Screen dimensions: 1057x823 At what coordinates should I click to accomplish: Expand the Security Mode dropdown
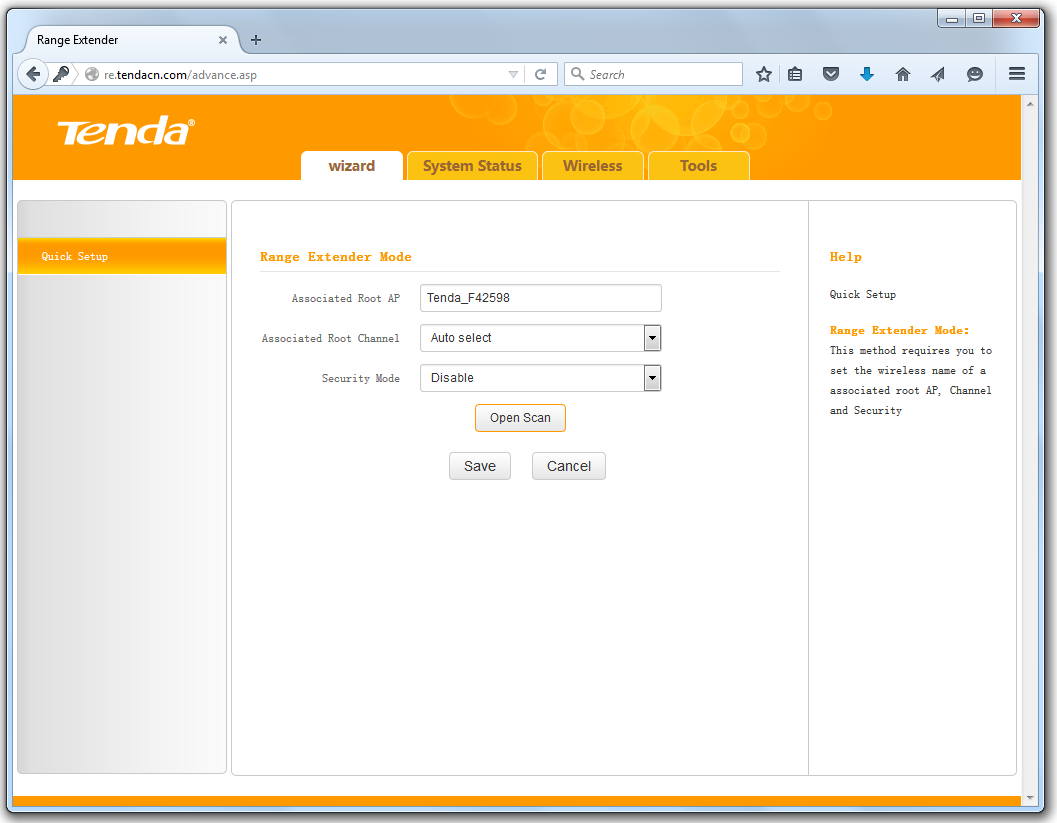[x=652, y=378]
